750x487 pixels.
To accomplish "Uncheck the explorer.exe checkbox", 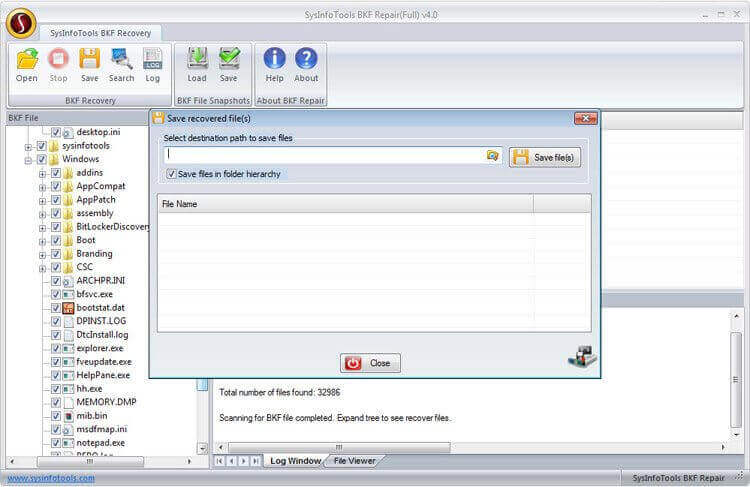I will tap(56, 348).
